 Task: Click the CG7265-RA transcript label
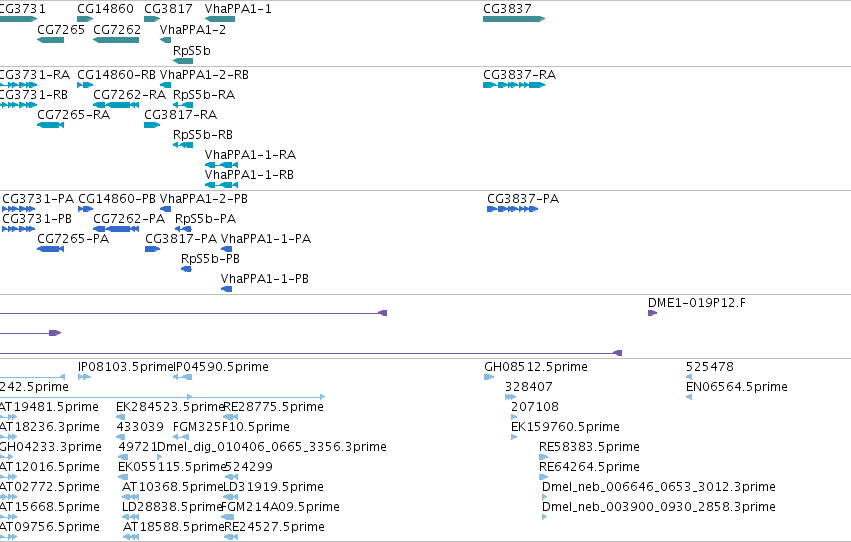pyautogui.click(x=73, y=114)
